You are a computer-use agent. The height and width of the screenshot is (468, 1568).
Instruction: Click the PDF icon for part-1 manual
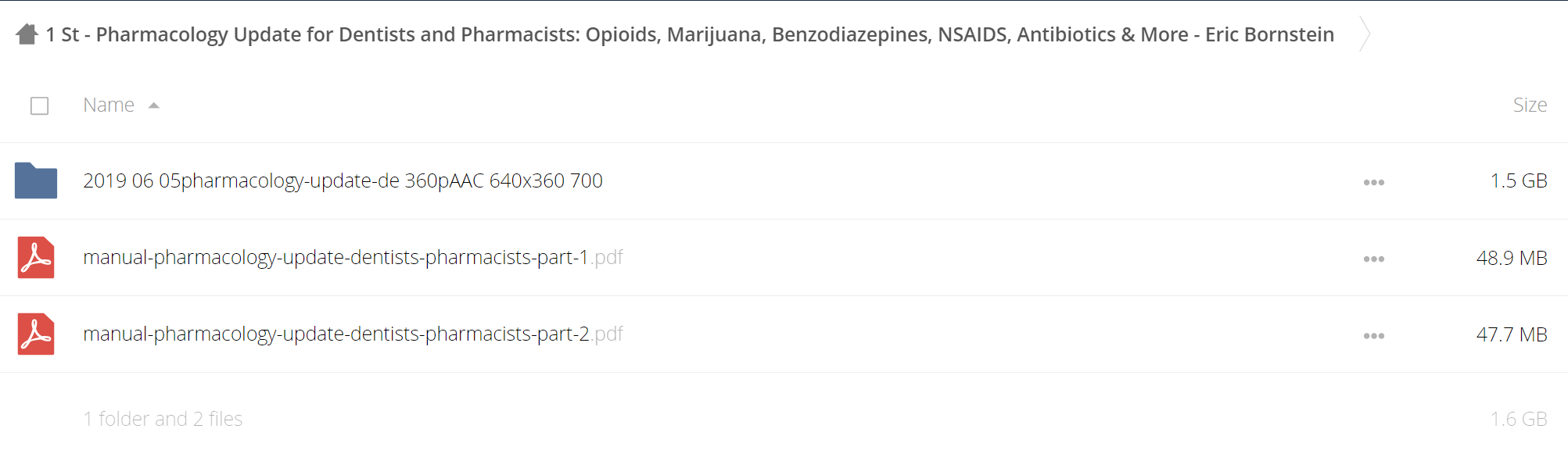[36, 257]
